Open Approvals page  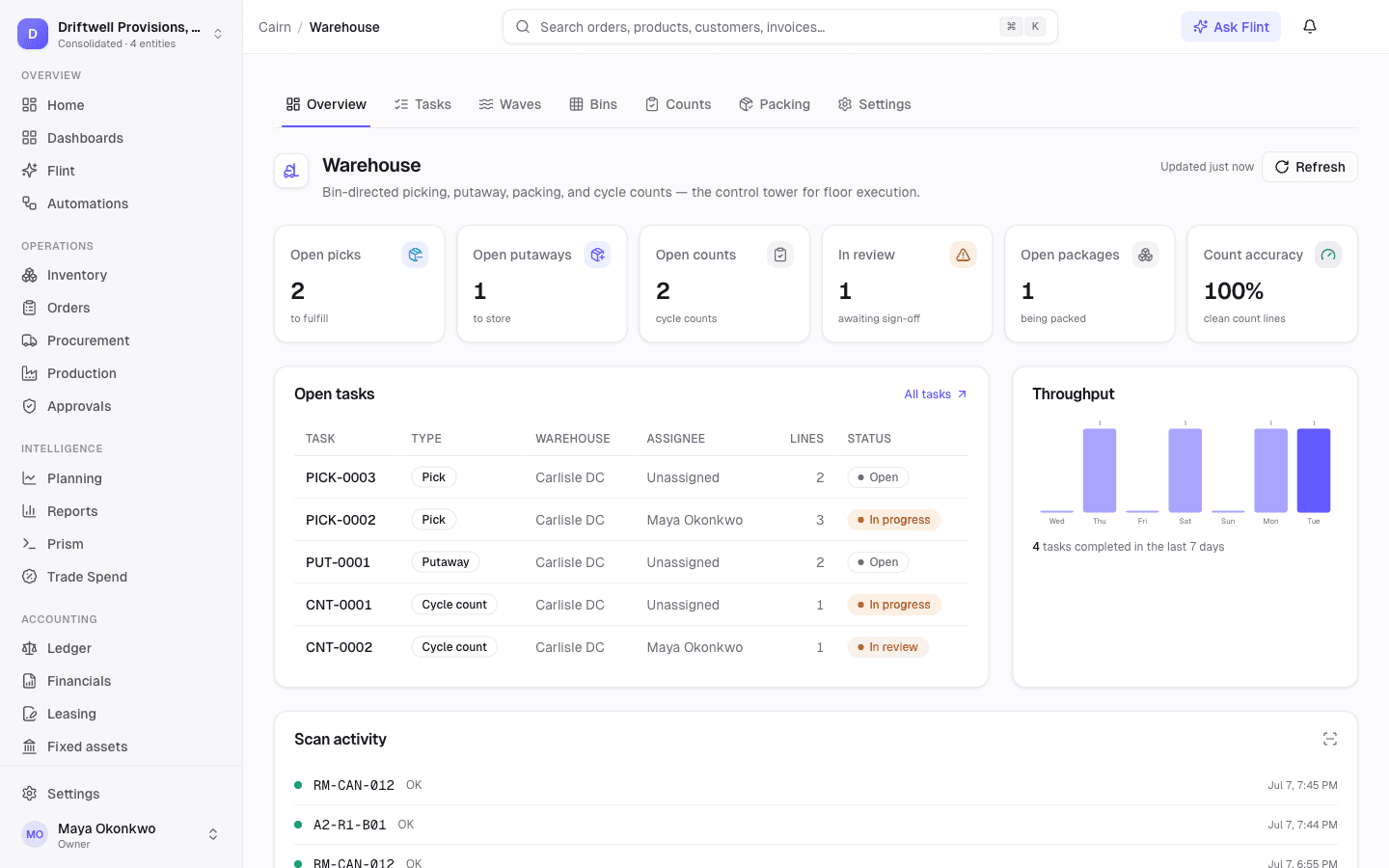(x=121, y=406)
